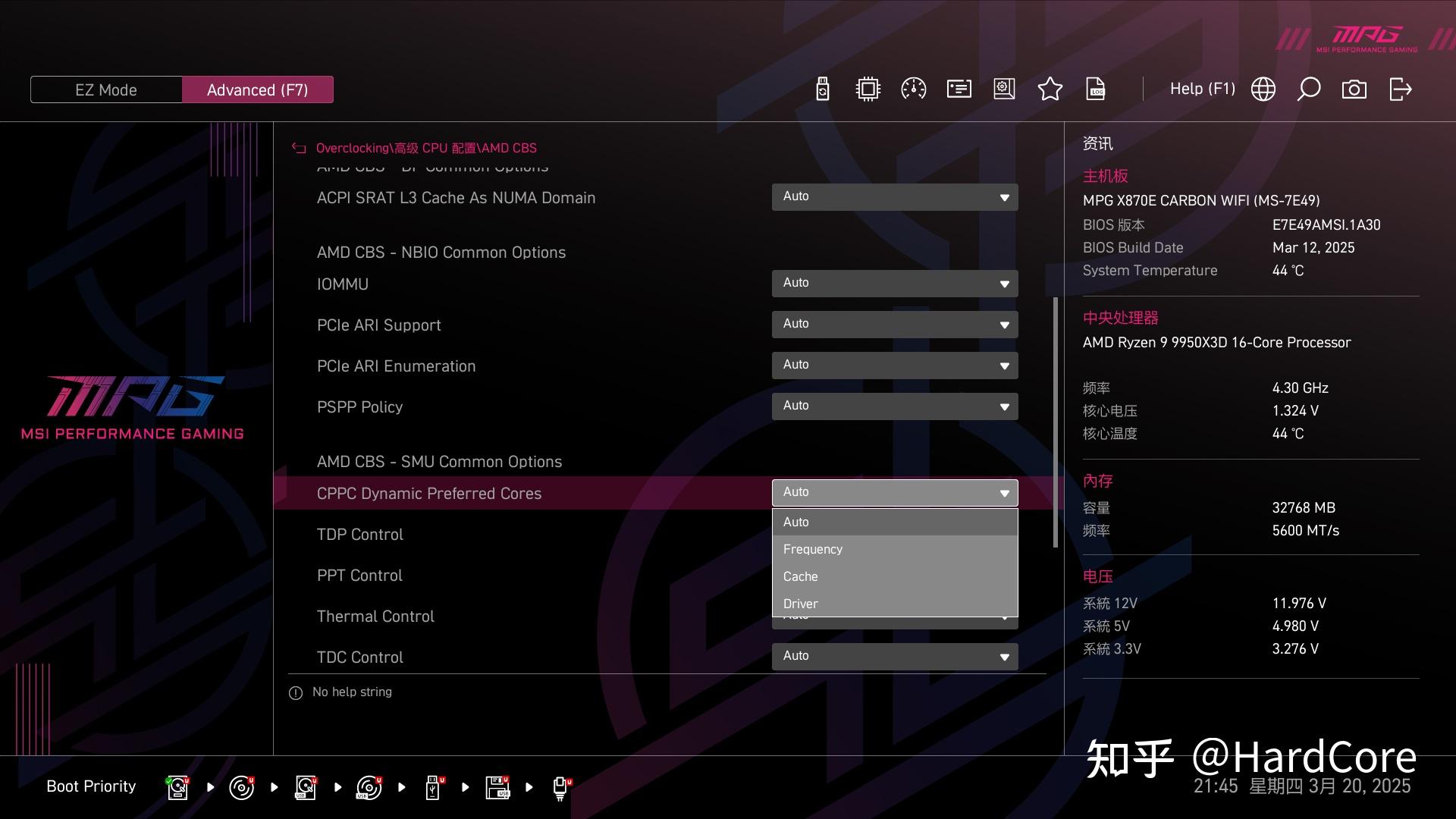Select the PSPP Policy setting label
The image size is (1456, 819).
359,407
